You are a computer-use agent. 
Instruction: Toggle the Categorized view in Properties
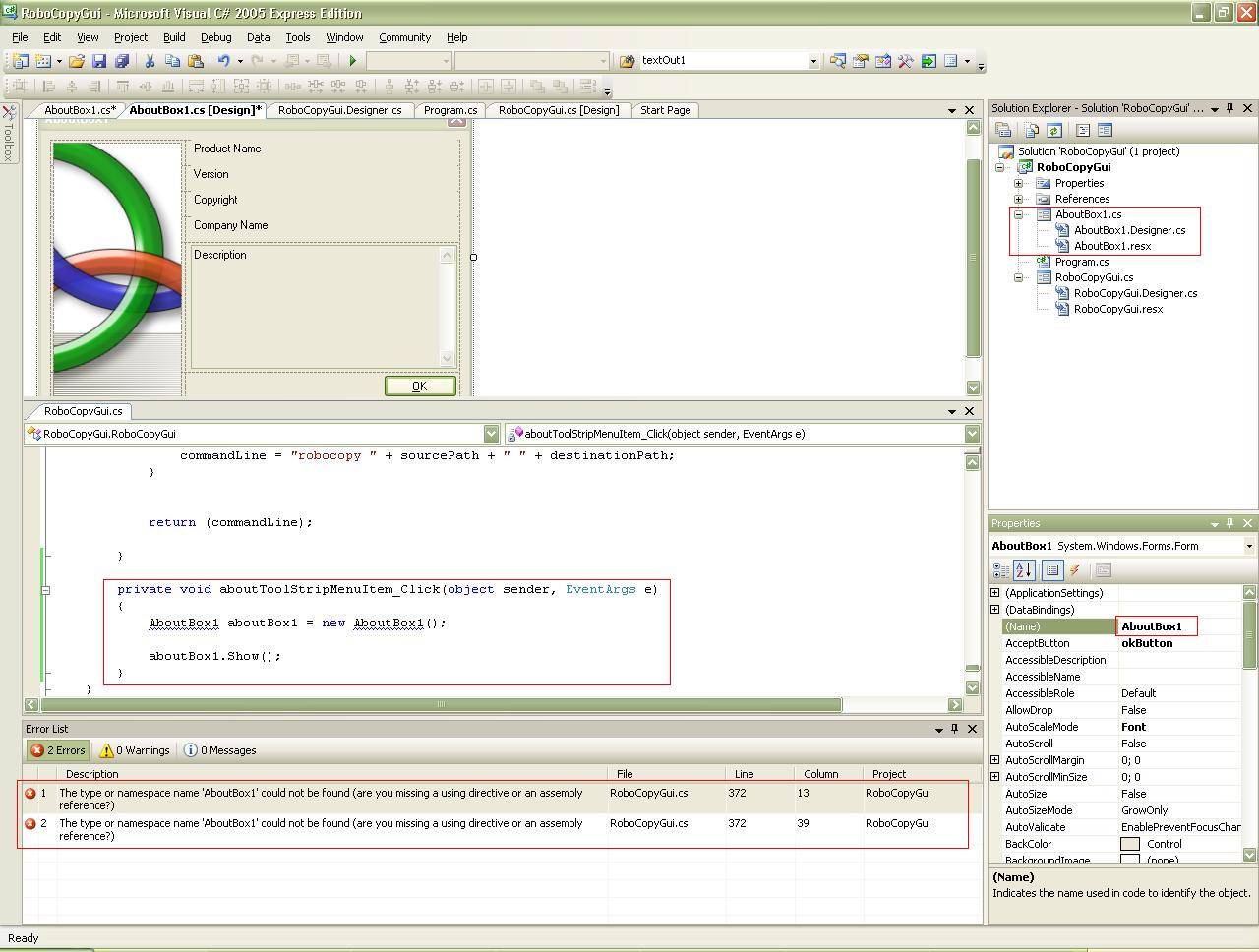tap(1001, 569)
